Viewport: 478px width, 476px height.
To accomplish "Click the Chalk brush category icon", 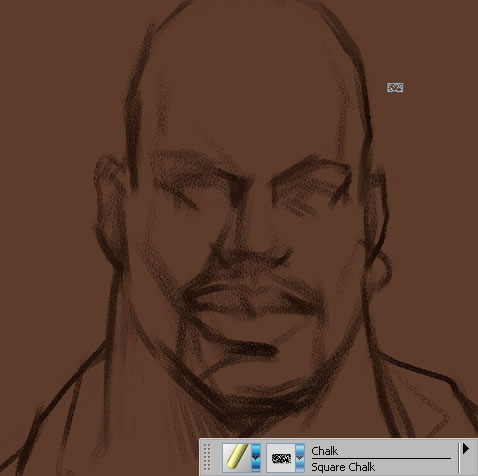I will click(x=237, y=457).
